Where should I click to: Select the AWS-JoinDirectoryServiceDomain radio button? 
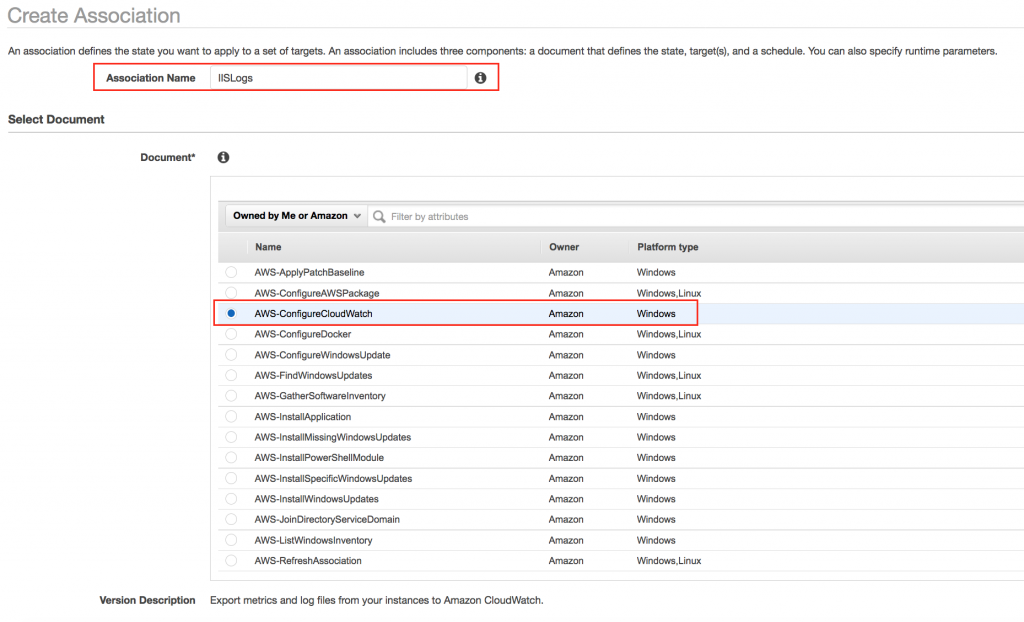231,519
